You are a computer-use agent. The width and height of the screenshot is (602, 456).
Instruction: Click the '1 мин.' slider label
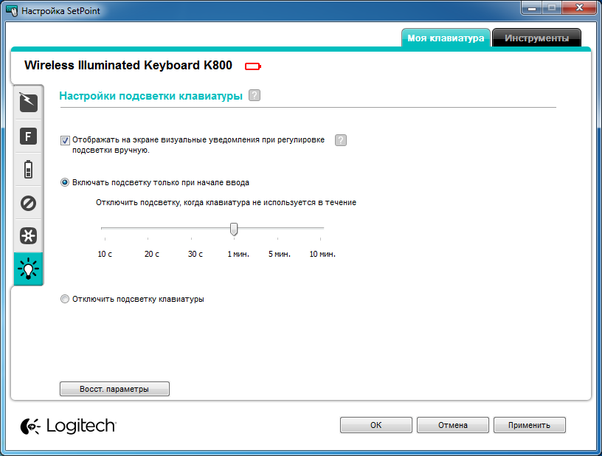238,254
